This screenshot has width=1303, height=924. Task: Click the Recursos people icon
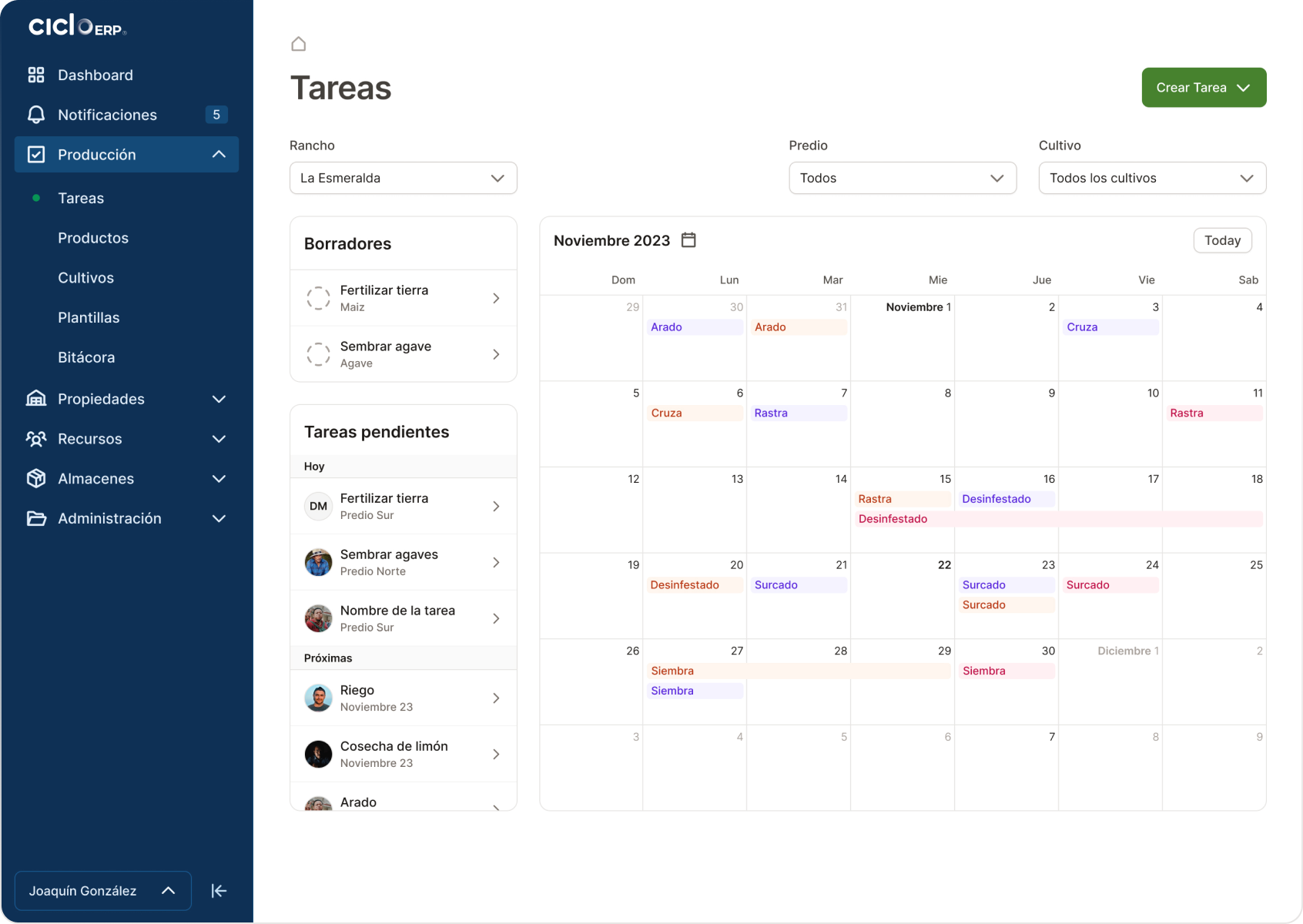(36, 439)
